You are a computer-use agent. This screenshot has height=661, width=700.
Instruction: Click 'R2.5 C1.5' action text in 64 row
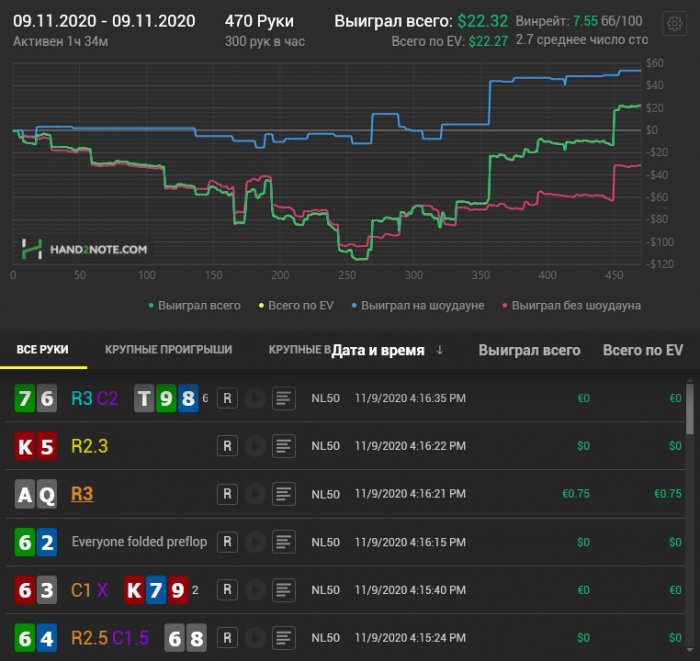click(x=110, y=638)
